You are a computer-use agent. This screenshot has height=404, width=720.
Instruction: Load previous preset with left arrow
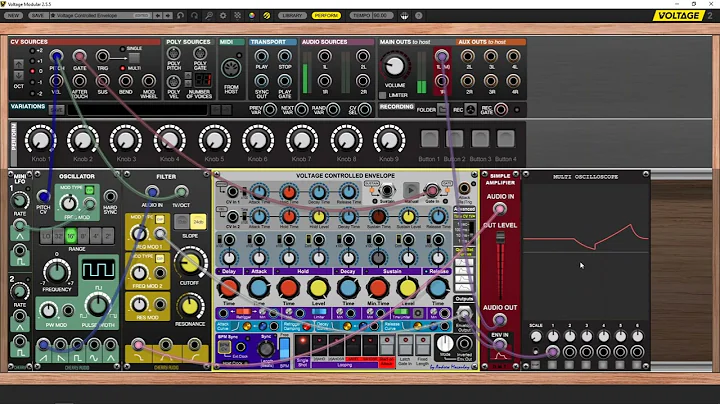point(158,15)
